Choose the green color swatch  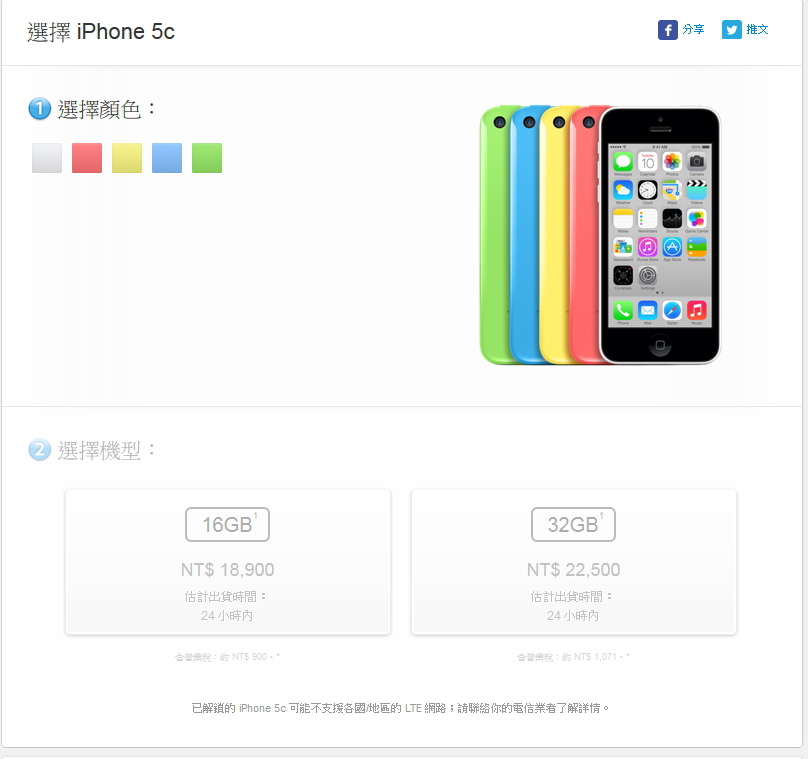point(207,158)
